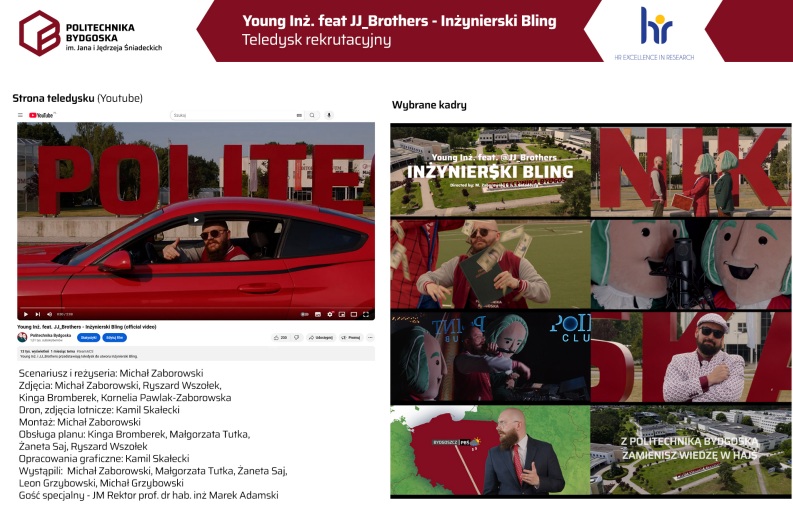This screenshot has width=793, height=528.
Task: Open the miniplayer
Action: 341,314
